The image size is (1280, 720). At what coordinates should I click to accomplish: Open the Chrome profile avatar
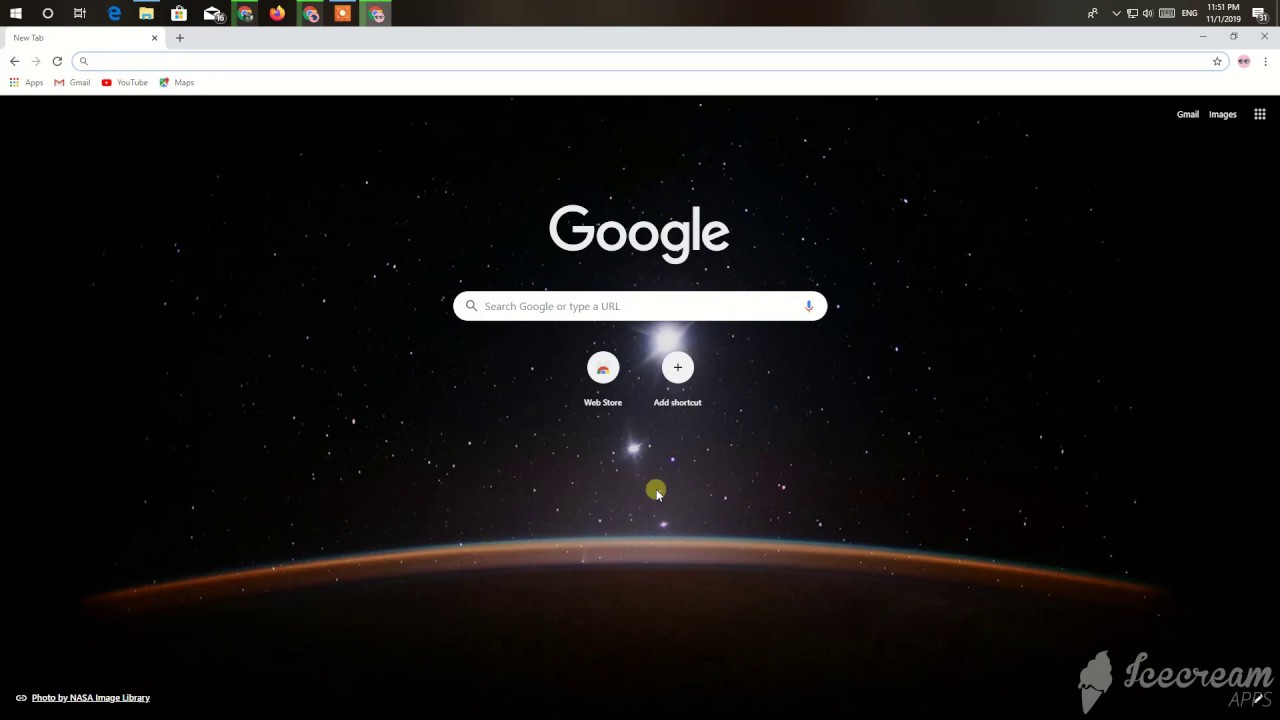(x=1244, y=61)
